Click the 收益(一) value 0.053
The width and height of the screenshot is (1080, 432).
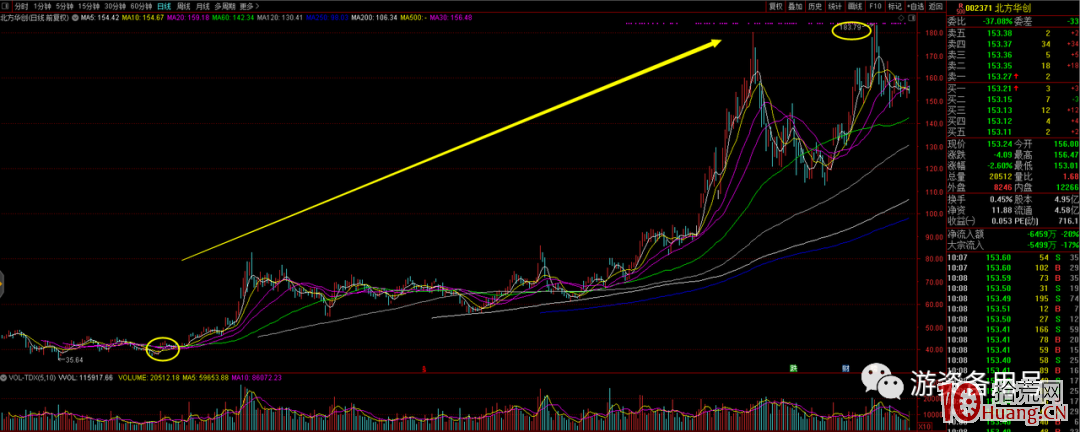coord(1001,221)
